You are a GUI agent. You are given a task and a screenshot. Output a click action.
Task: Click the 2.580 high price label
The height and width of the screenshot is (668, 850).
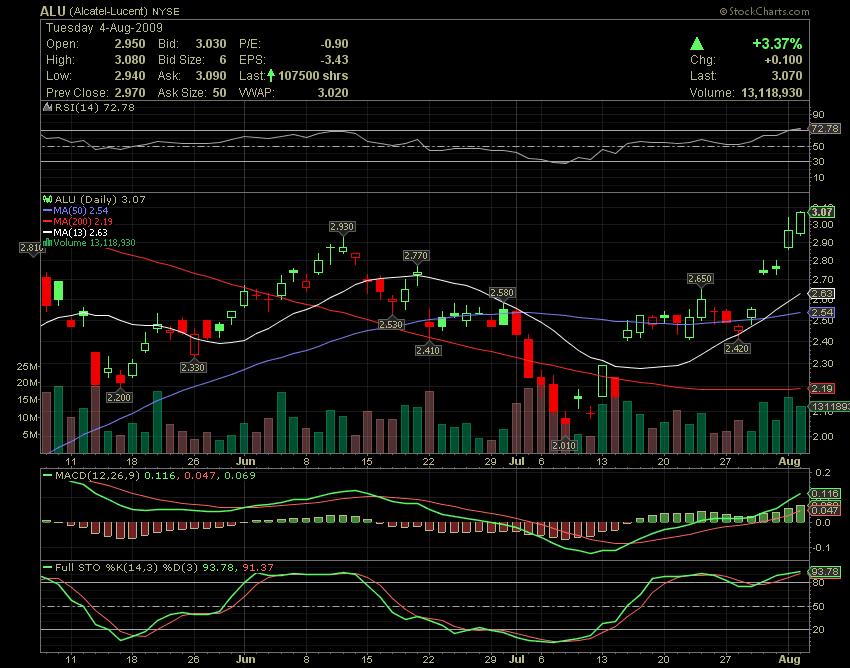click(502, 293)
